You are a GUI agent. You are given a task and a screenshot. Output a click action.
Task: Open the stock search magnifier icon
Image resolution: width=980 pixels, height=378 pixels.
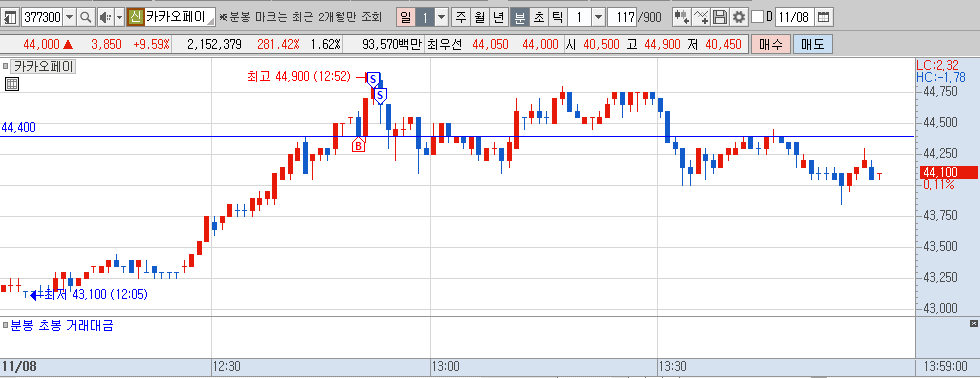click(86, 17)
